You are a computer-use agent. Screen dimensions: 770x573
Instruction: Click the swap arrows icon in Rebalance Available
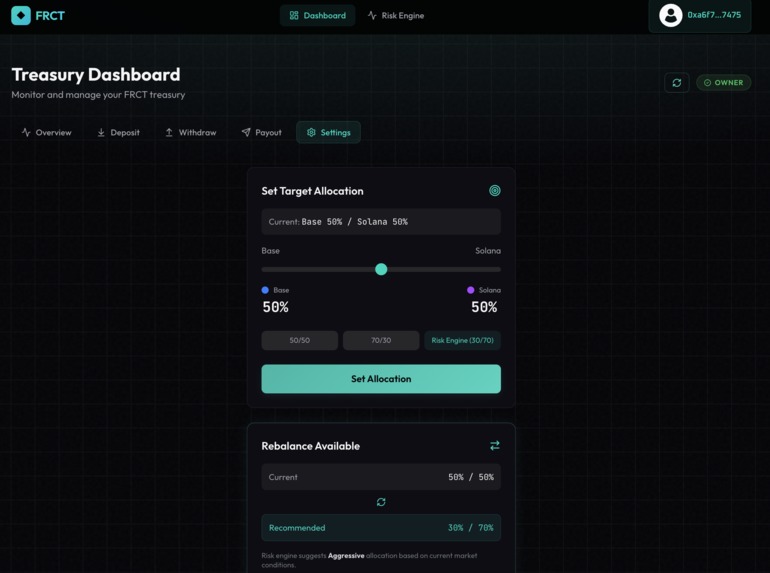point(495,445)
